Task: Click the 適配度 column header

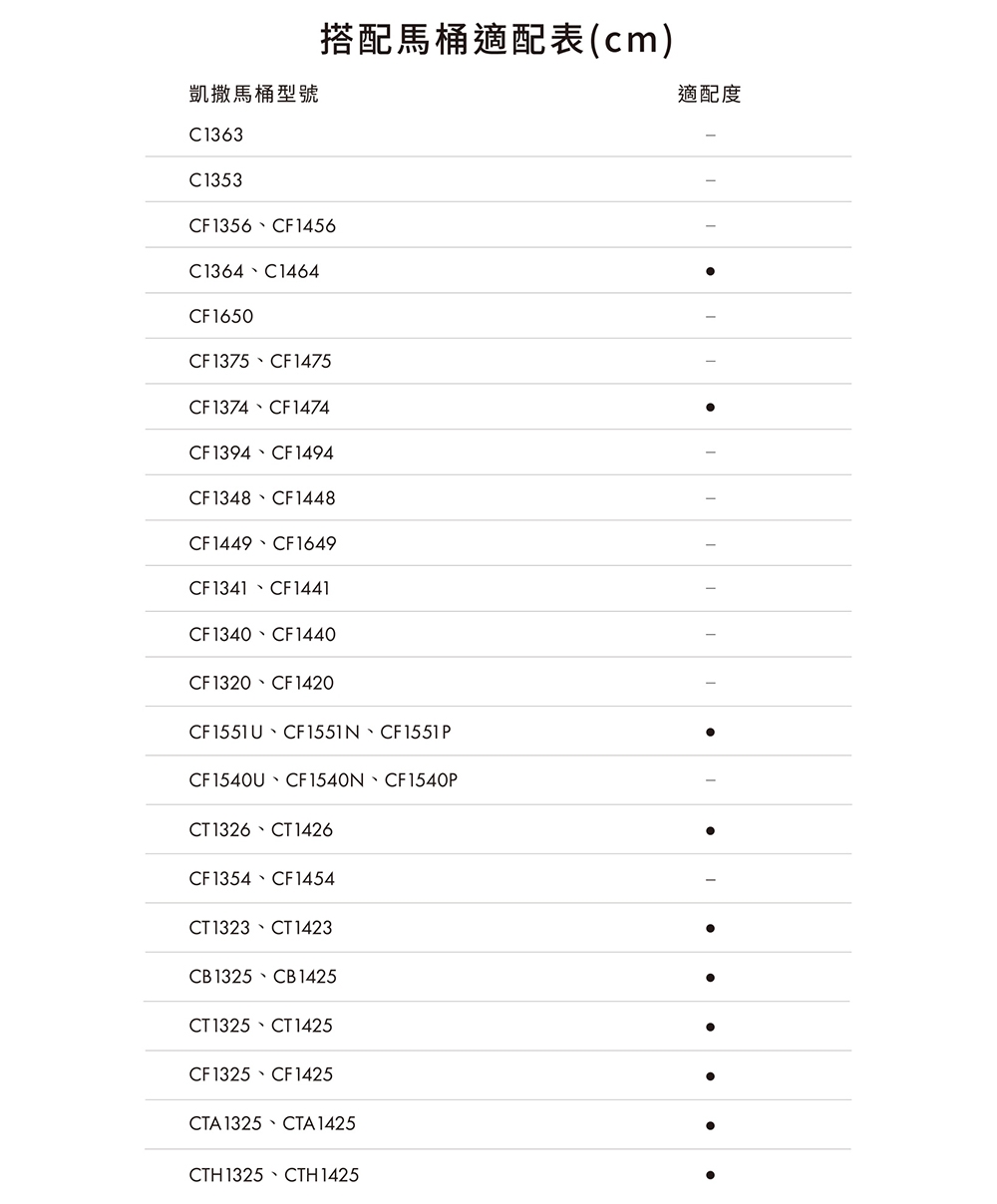Action: pos(709,95)
